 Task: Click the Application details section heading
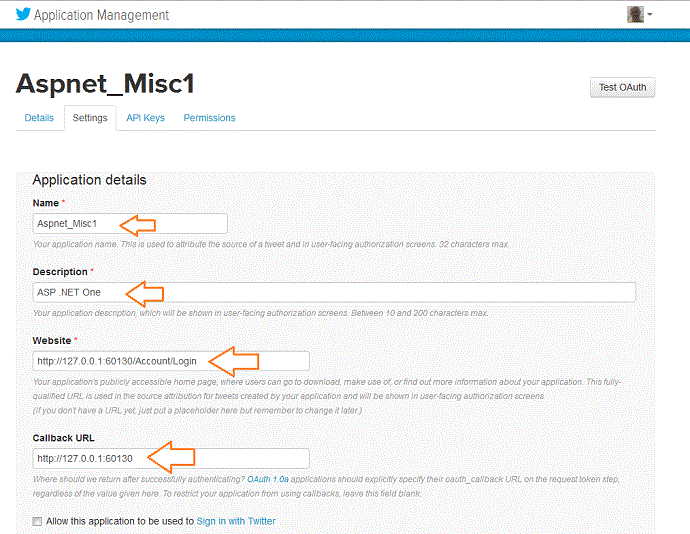(89, 180)
